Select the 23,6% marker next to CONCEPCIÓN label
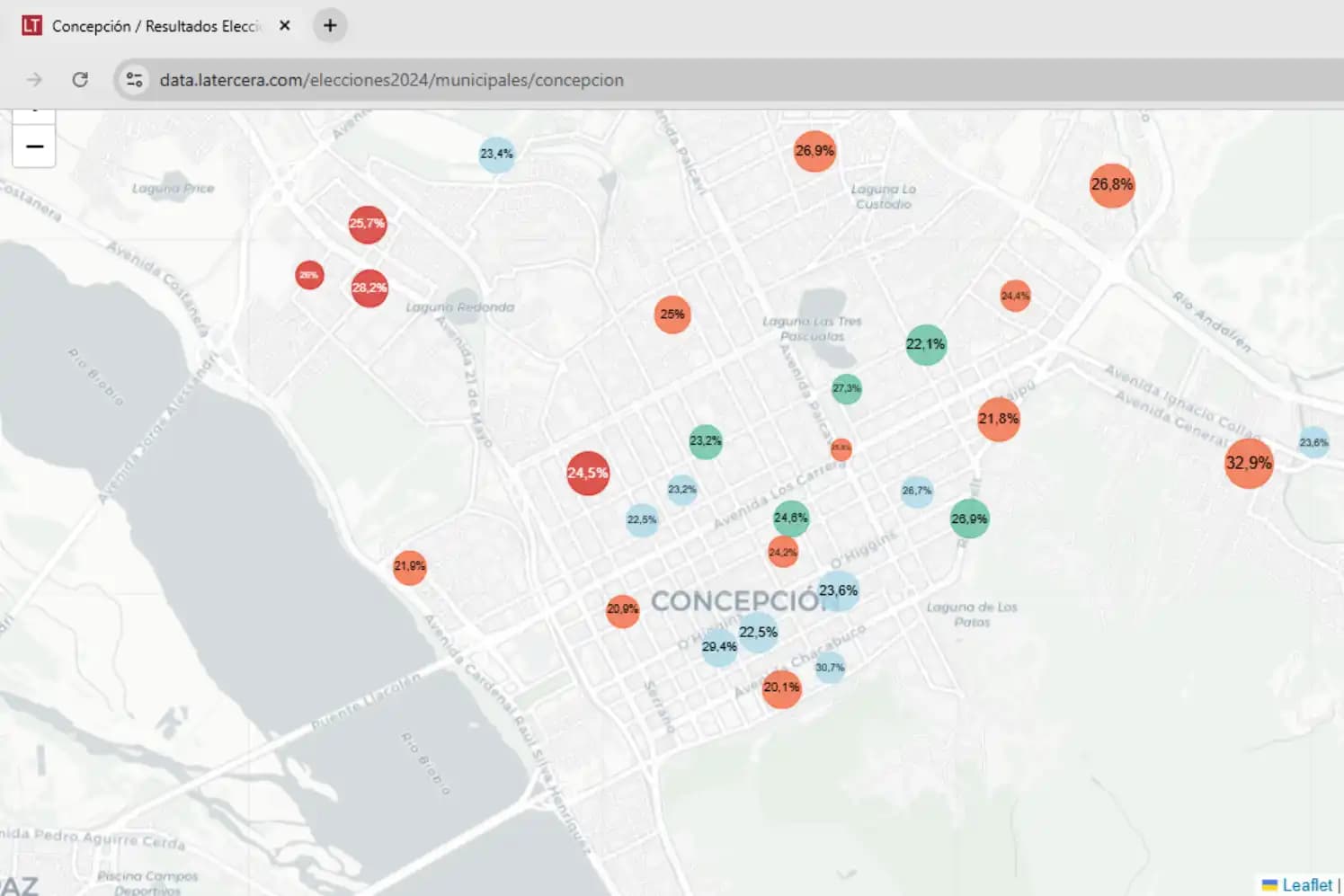The image size is (1344, 896). pyautogui.click(x=838, y=590)
